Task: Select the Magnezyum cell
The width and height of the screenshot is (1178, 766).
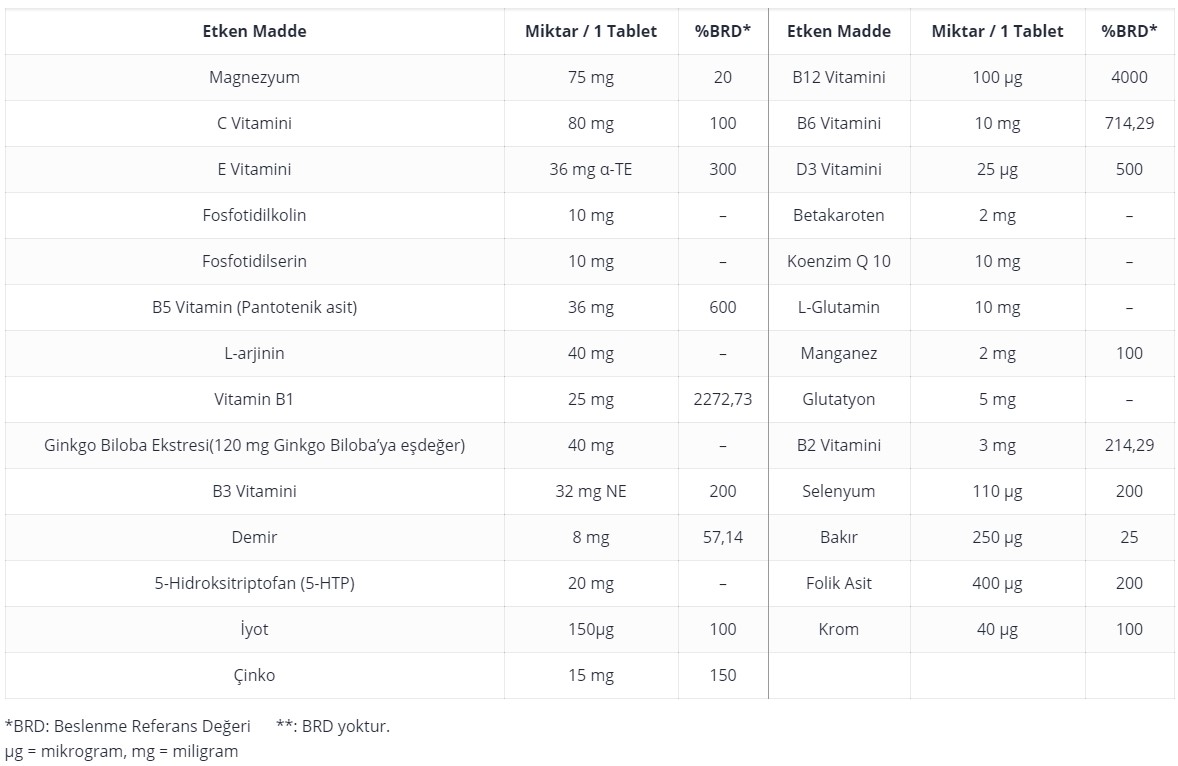Action: (x=254, y=77)
